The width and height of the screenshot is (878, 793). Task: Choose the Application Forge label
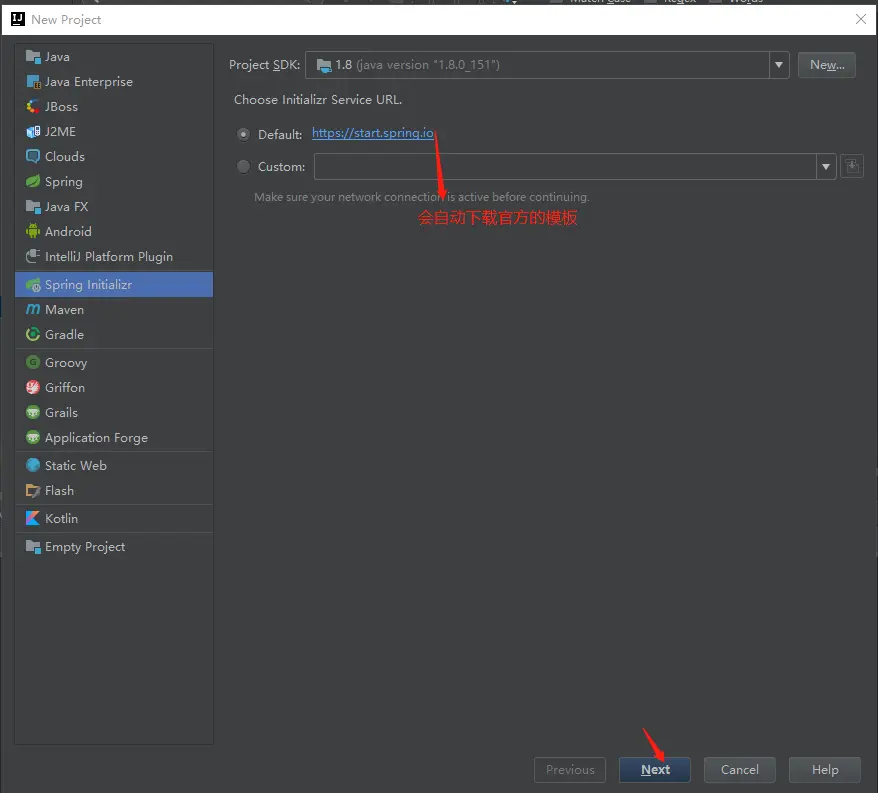coord(96,438)
